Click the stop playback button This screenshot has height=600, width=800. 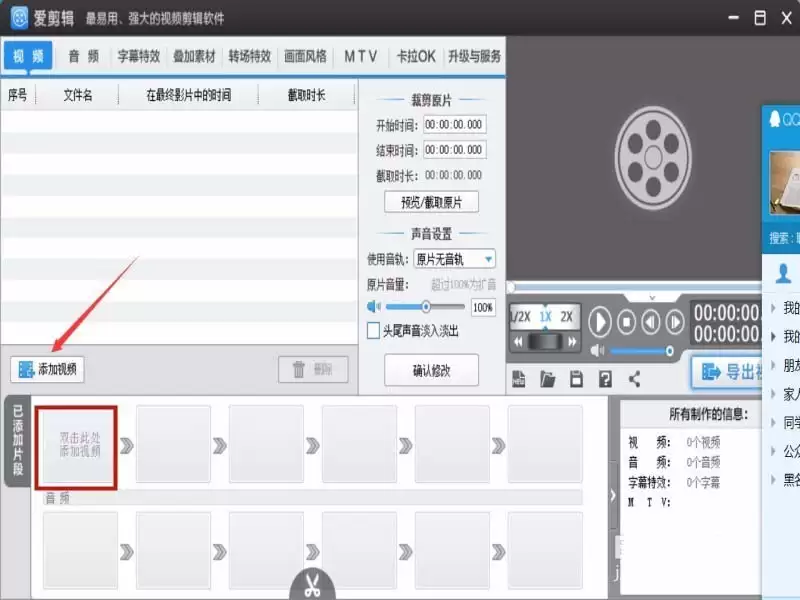626,322
